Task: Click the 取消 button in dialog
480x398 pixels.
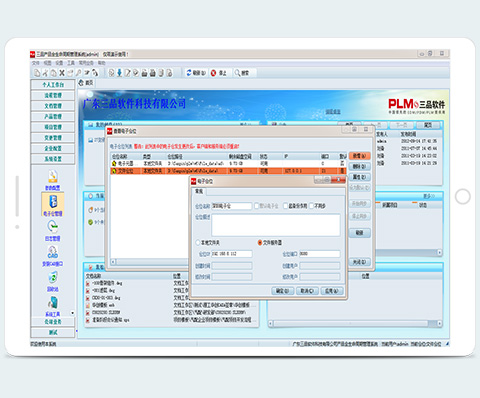Action: [x=307, y=291]
